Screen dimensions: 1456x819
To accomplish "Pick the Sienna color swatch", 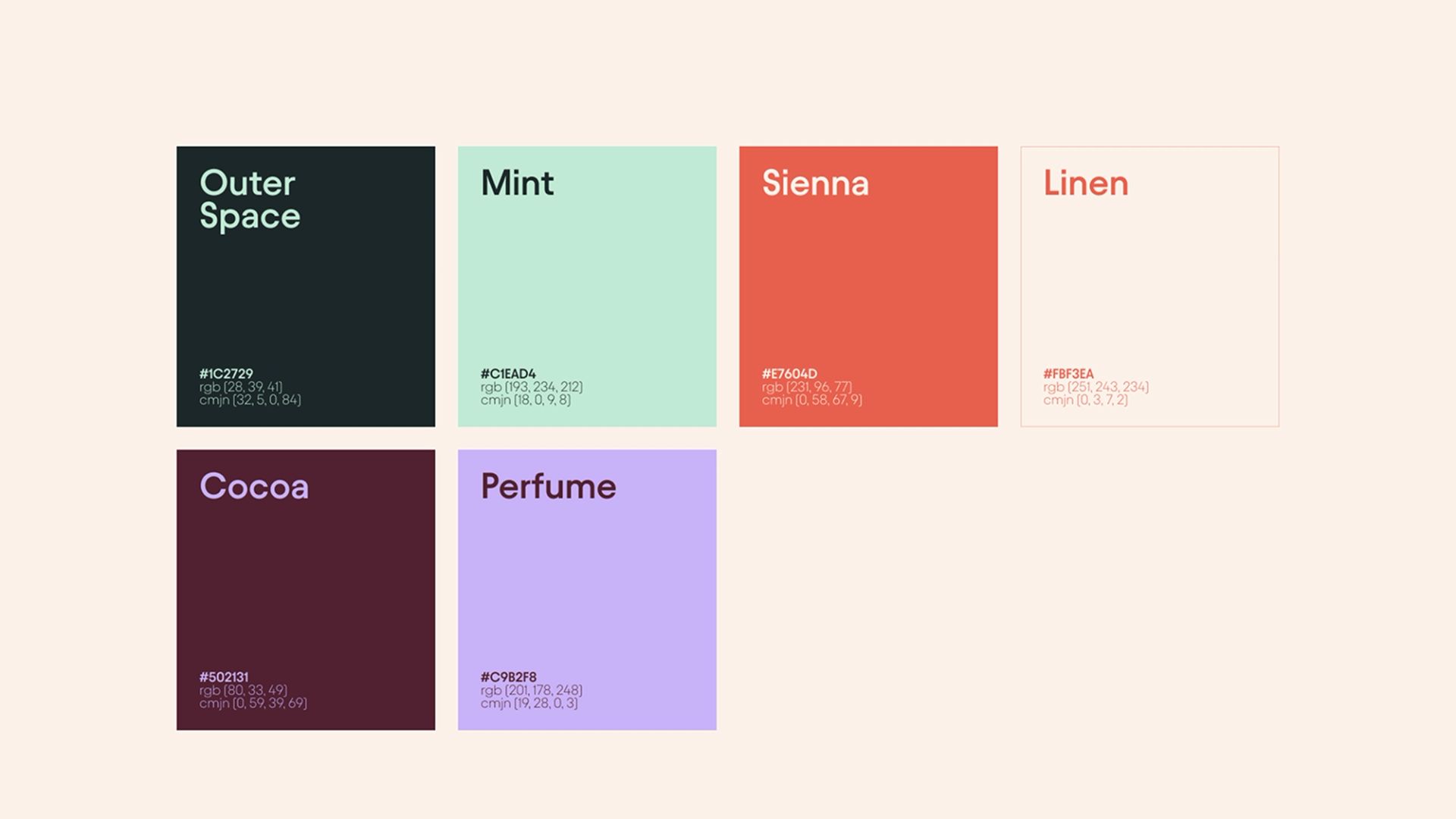I will pos(868,288).
